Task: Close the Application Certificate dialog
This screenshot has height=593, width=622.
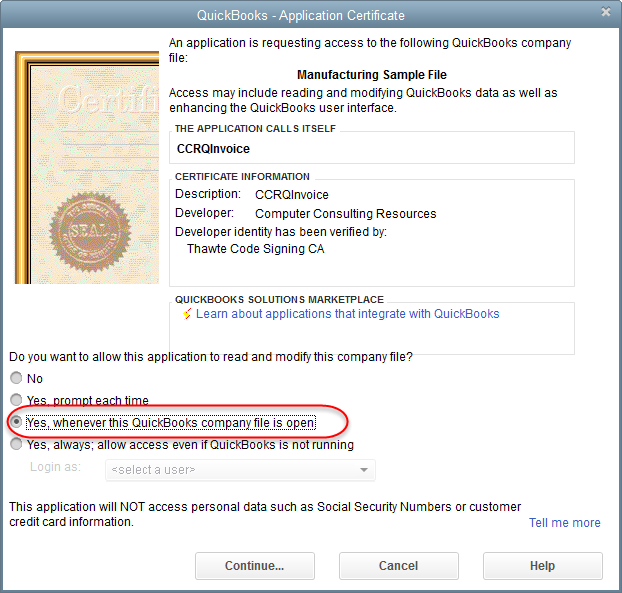Action: (606, 12)
